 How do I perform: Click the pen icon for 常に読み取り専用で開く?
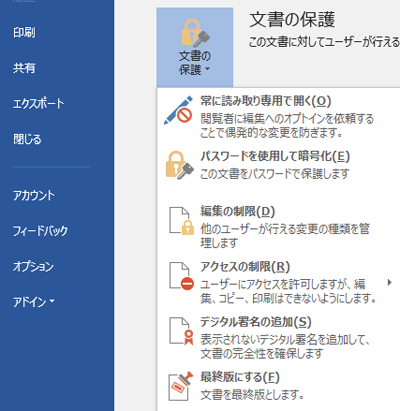click(x=179, y=110)
